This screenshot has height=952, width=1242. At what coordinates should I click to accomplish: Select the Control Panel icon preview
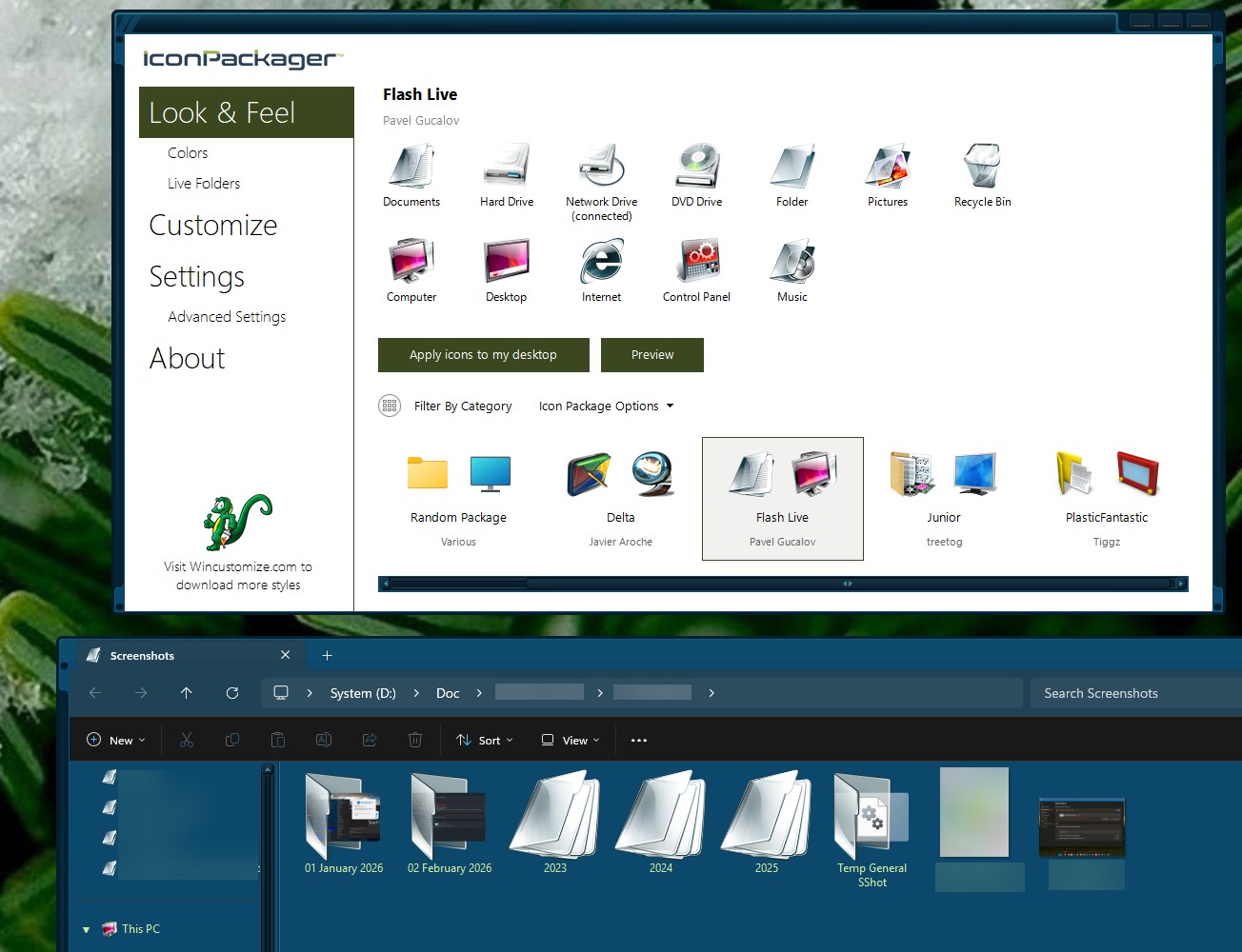[x=696, y=262]
